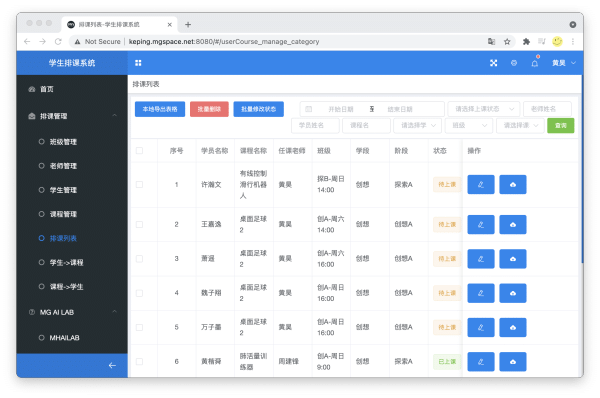This screenshot has width=600, height=398.
Task: Open 学生管理 in the sidebar
Action: (63, 190)
